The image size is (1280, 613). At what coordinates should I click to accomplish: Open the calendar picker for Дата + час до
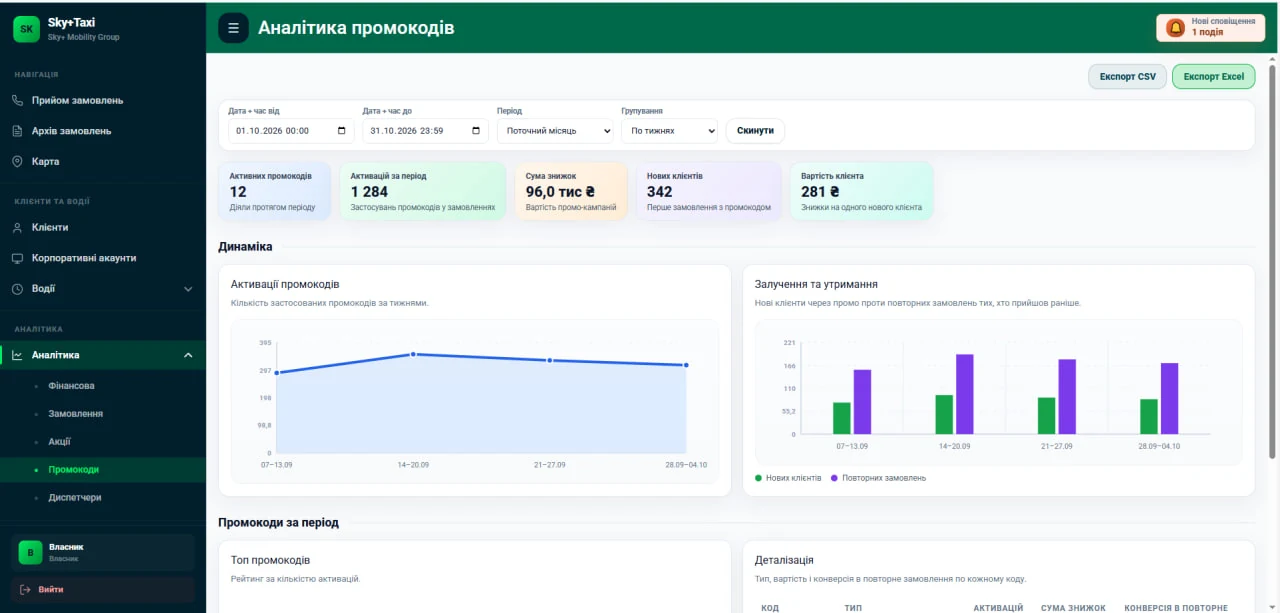pos(476,131)
